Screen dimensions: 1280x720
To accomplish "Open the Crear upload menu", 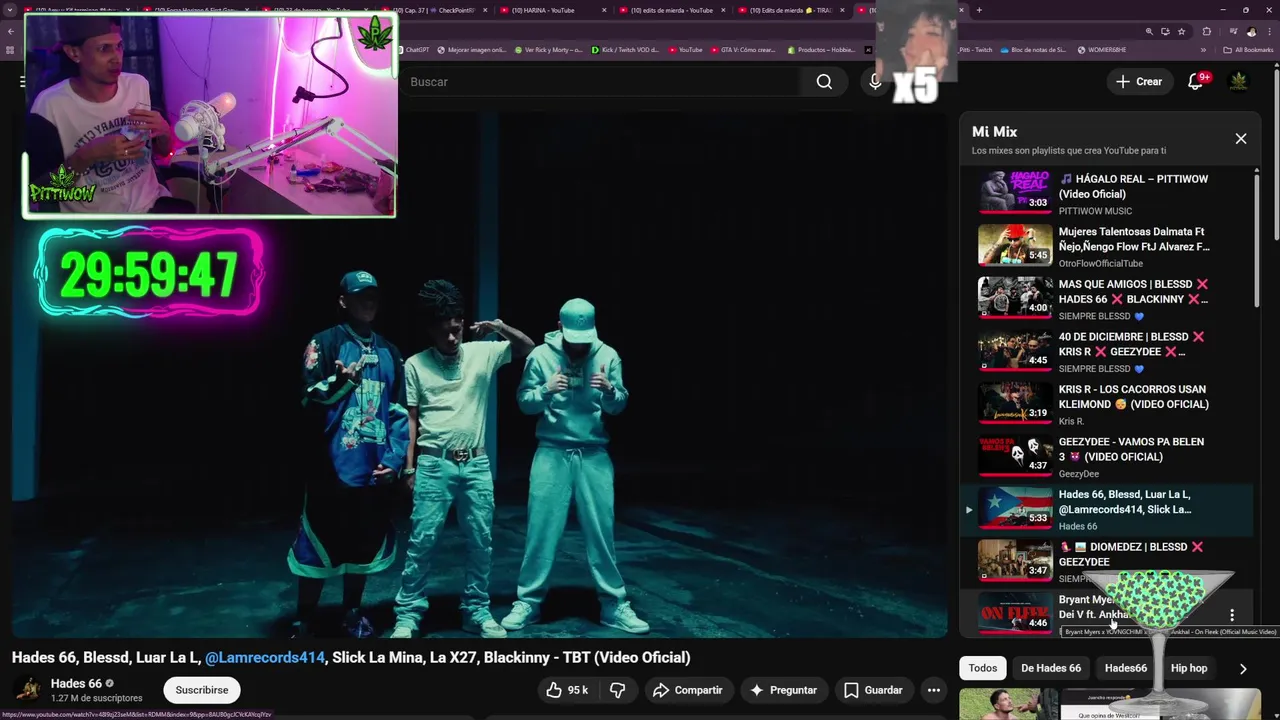I will coord(1139,82).
